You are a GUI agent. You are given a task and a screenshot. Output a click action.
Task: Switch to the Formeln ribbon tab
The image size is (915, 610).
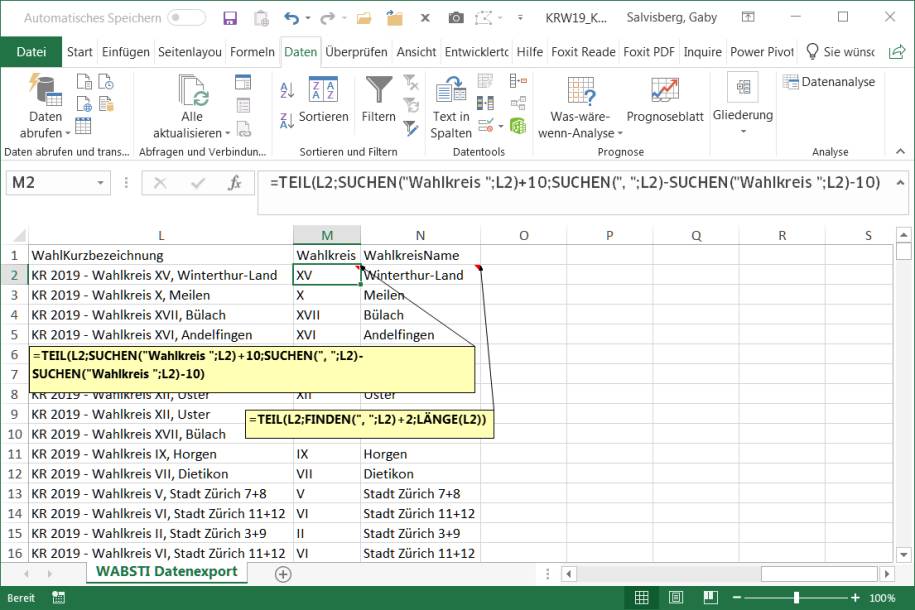point(255,52)
